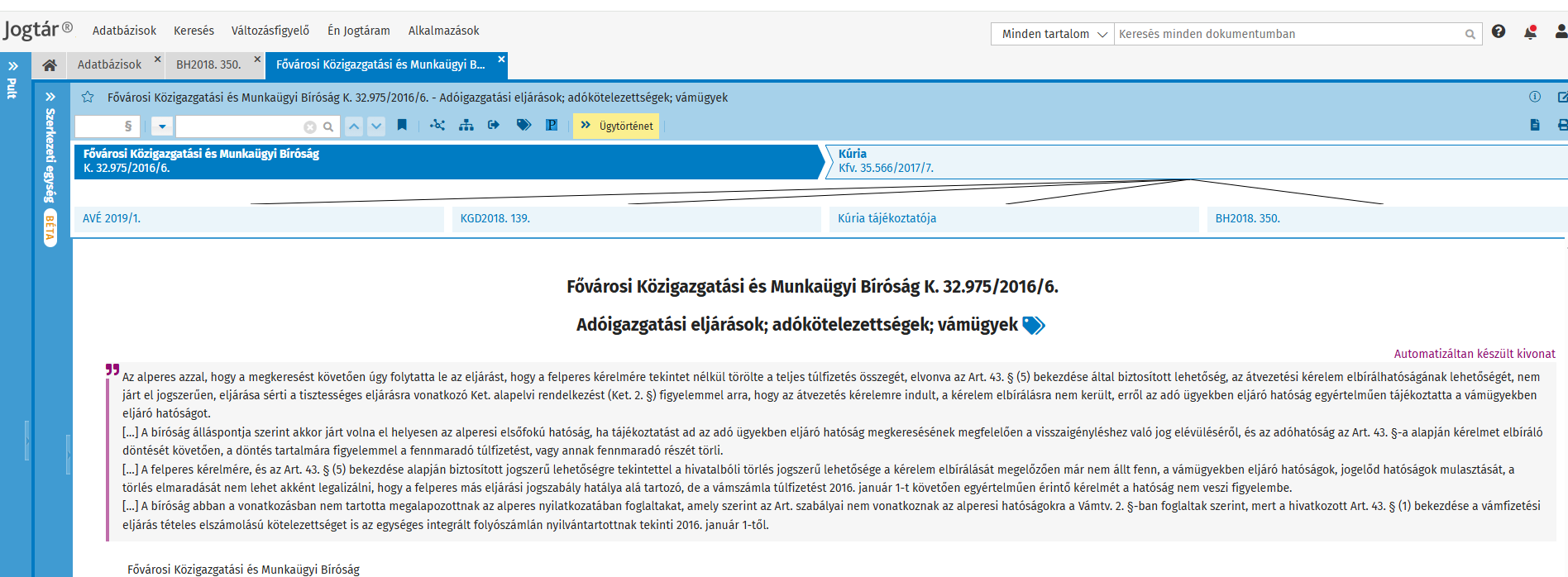Viewport: 1568px width, 577px height.
Task: Click the home icon tab
Action: 50,64
